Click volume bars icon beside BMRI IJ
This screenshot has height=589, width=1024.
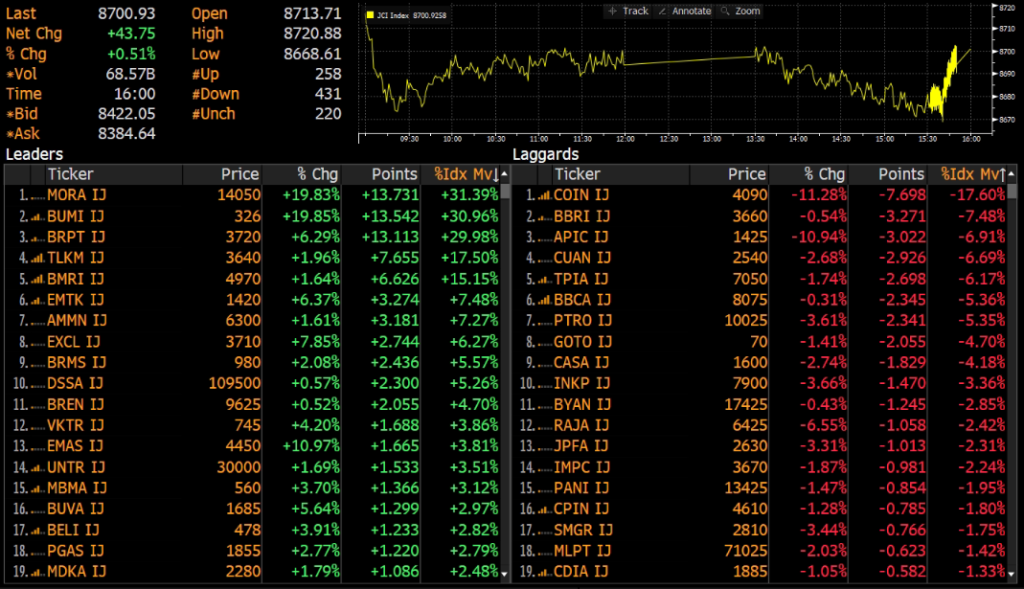(36, 279)
